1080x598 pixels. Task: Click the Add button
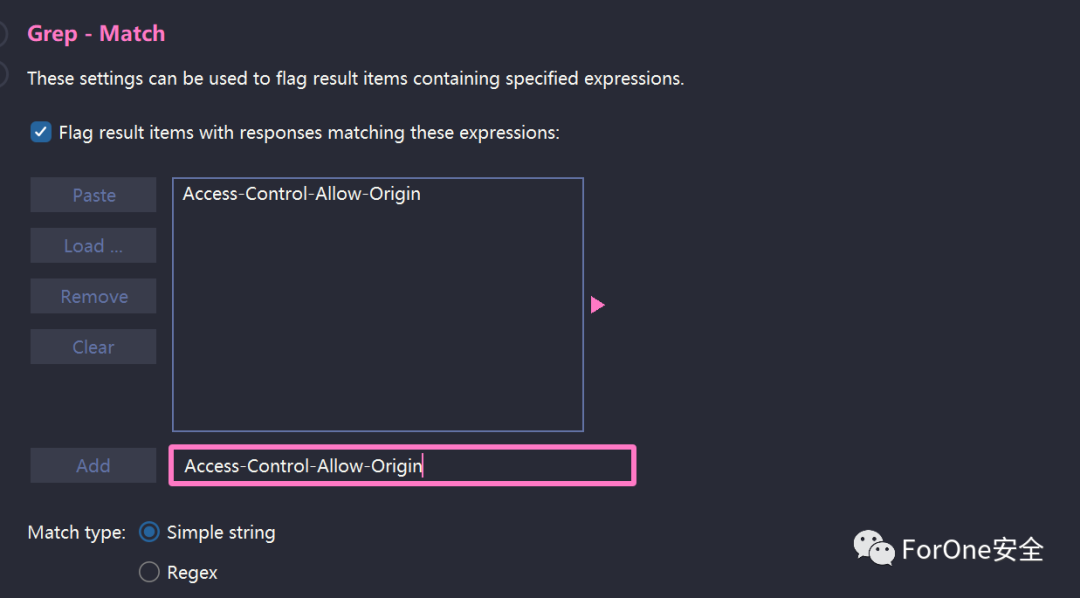coord(93,466)
